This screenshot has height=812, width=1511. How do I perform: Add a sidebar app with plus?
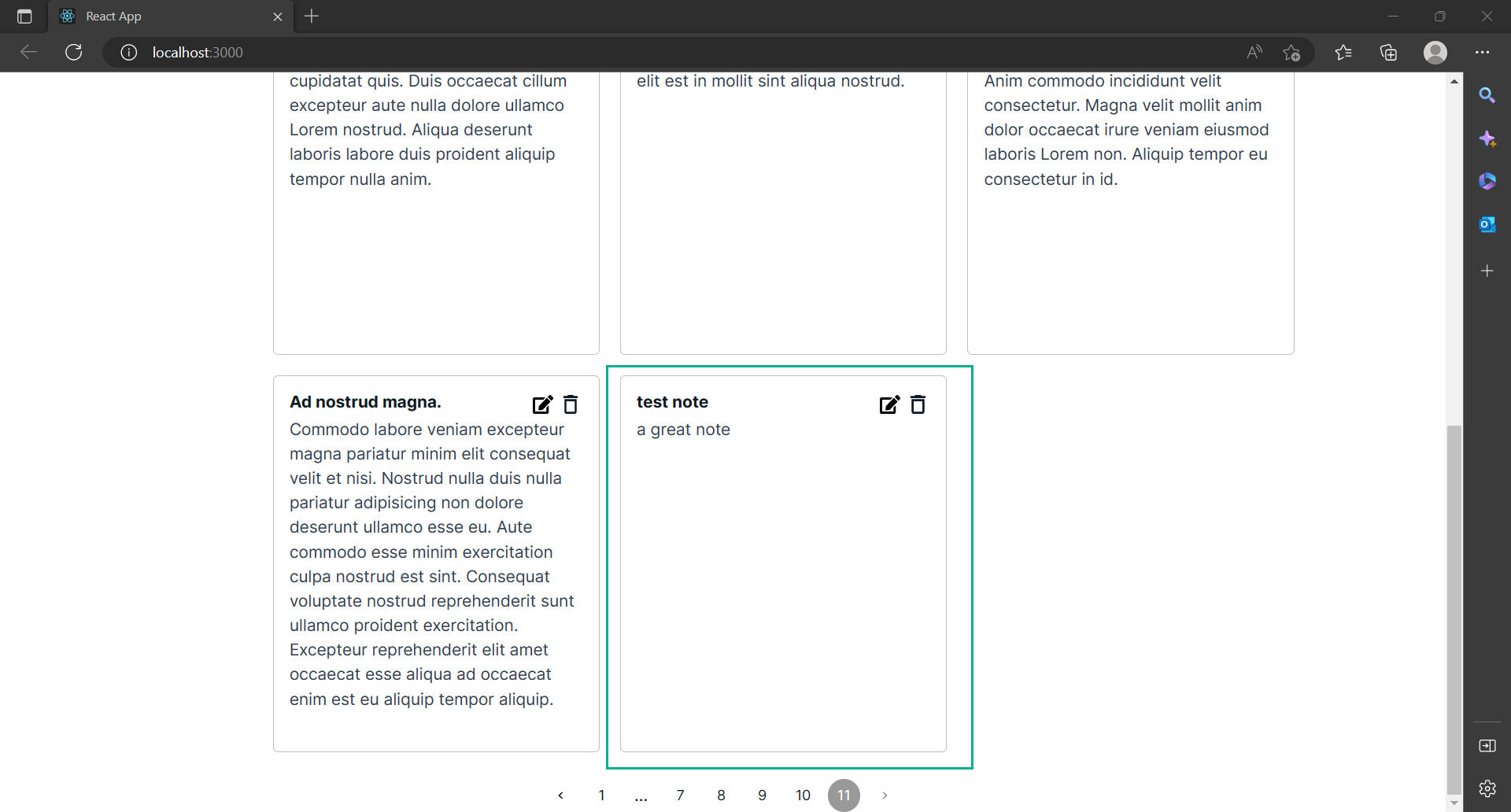coord(1487,271)
